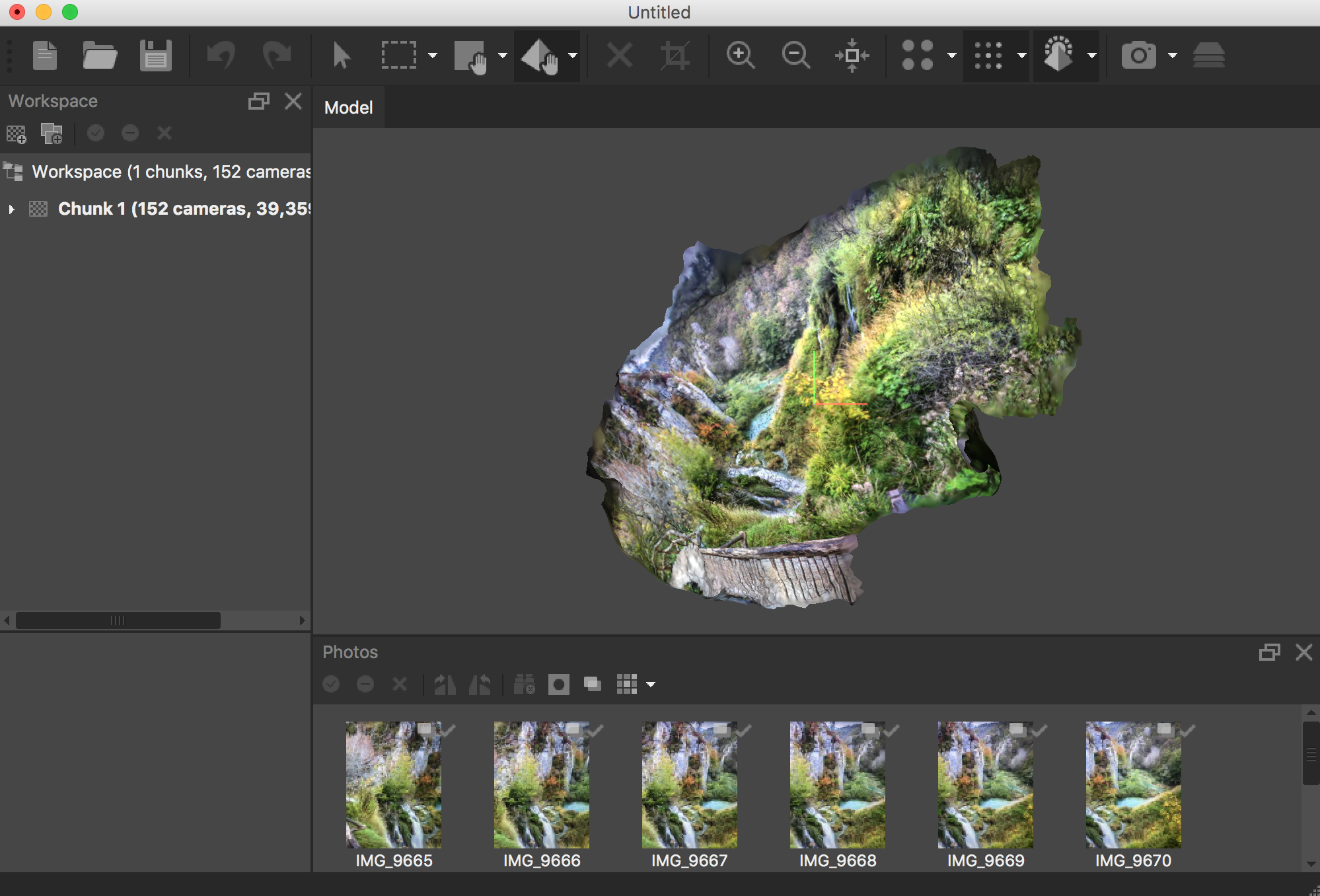This screenshot has height=896, width=1320.
Task: Expand the Chunk 1 tree item
Action: click(11, 209)
